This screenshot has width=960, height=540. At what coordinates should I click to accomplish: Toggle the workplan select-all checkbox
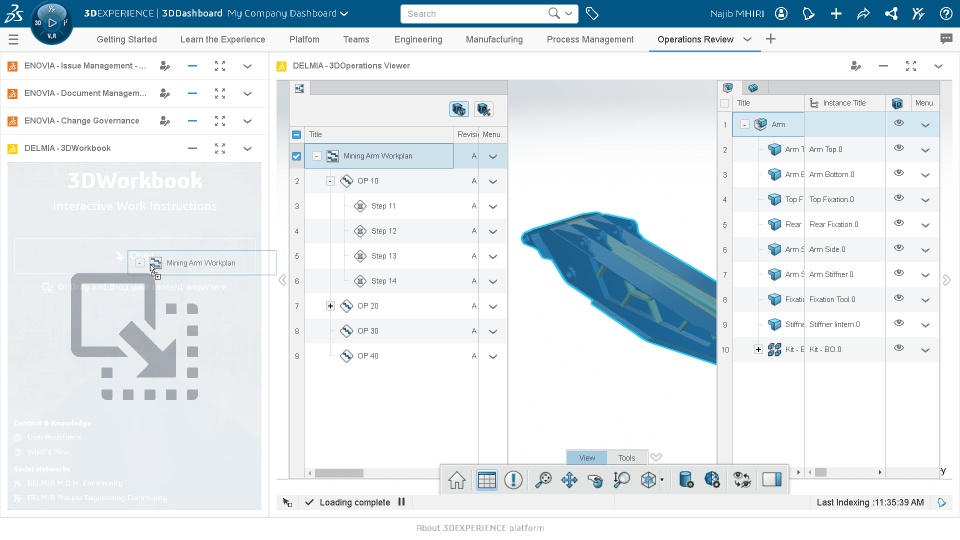pyautogui.click(x=296, y=135)
